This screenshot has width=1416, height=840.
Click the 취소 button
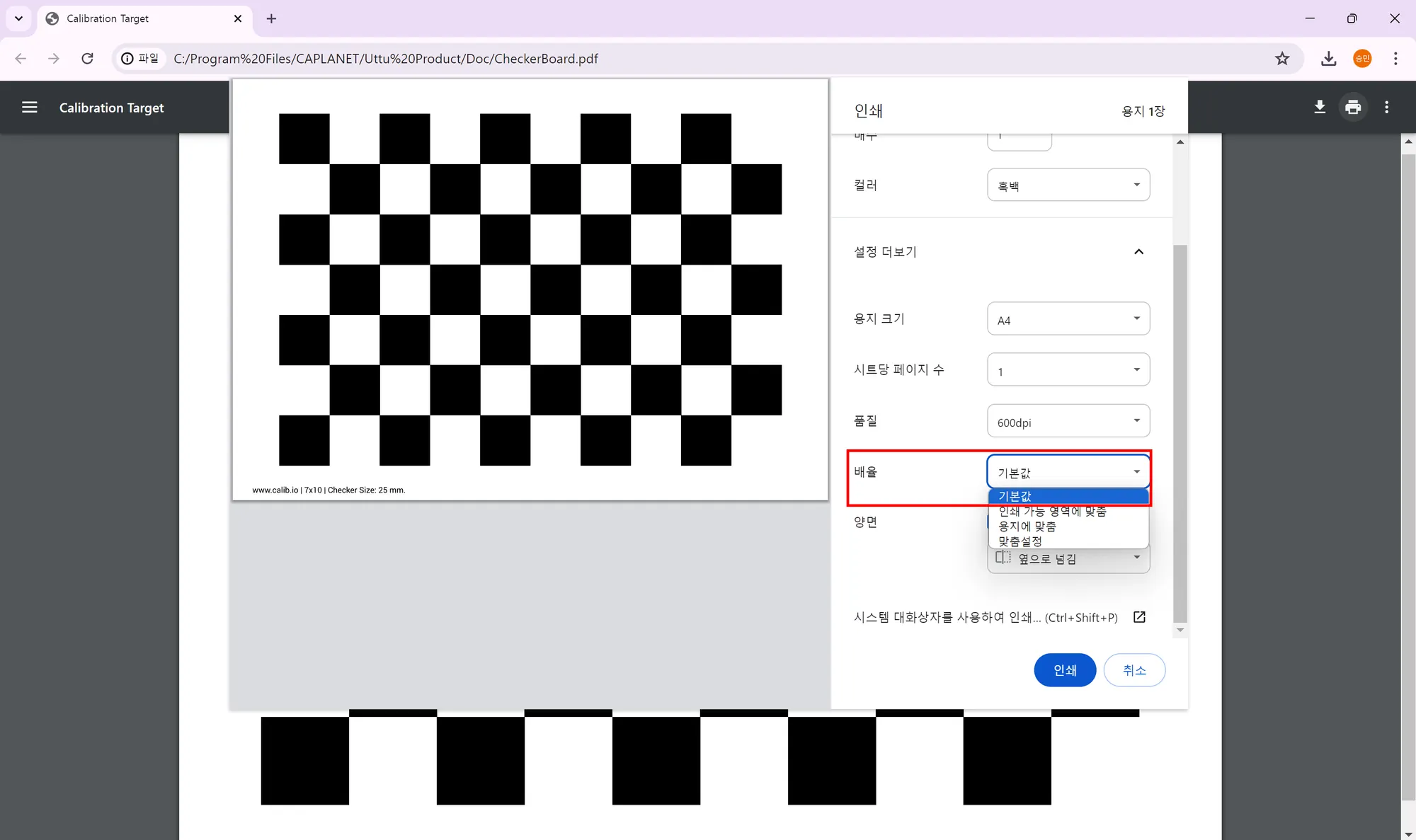point(1134,670)
